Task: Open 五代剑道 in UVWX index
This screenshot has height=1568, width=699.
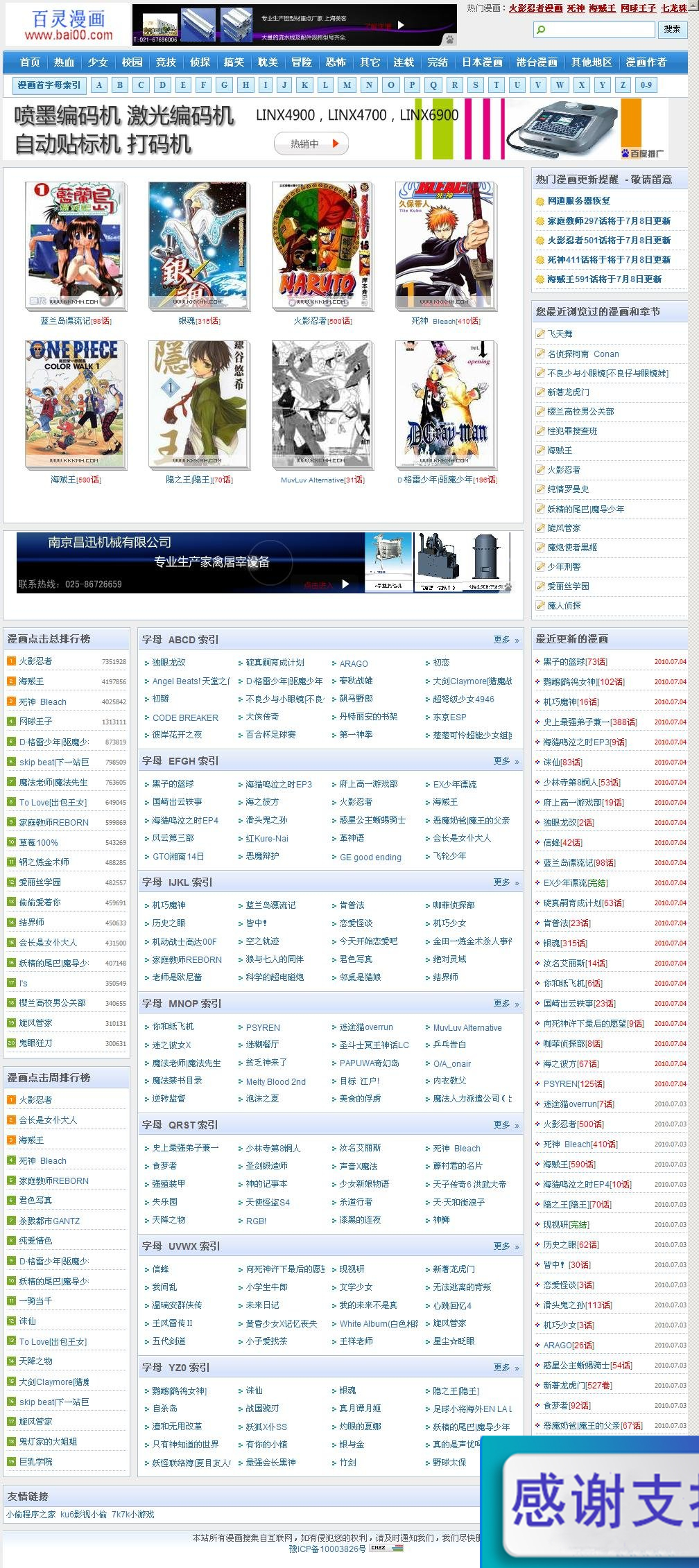Action: click(169, 1341)
